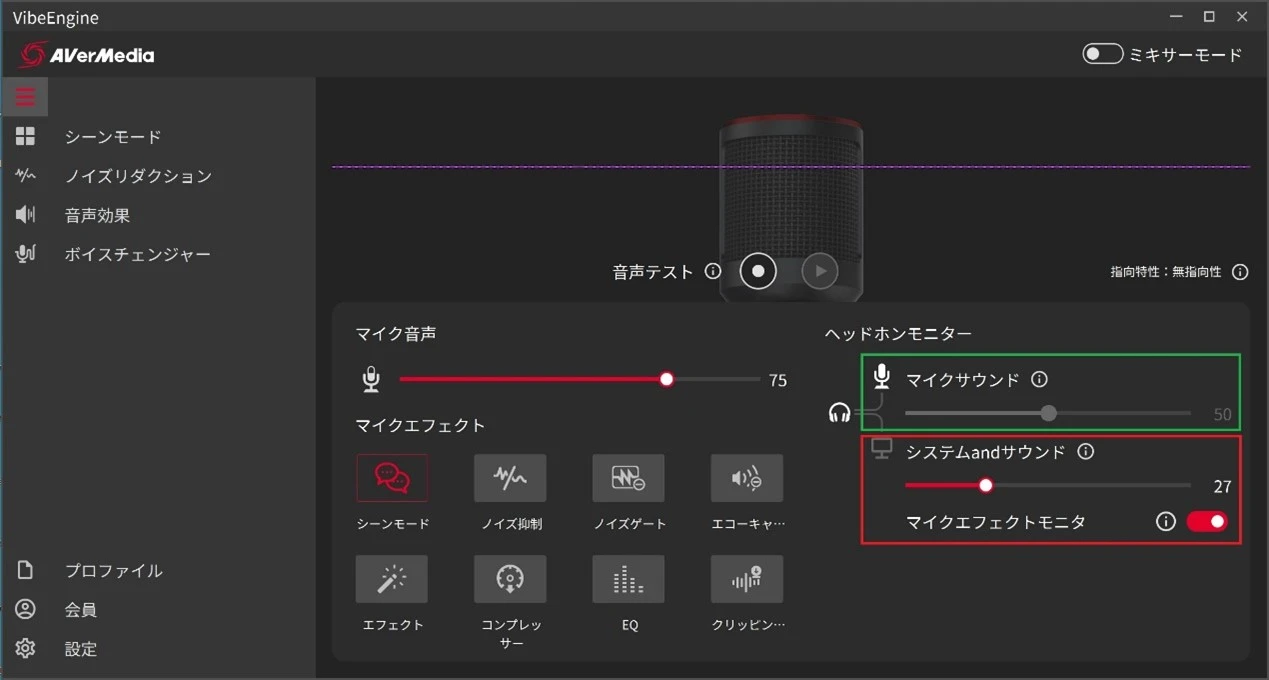Open the Profile (プロファイル) section
This screenshot has width=1269, height=680.
113,571
